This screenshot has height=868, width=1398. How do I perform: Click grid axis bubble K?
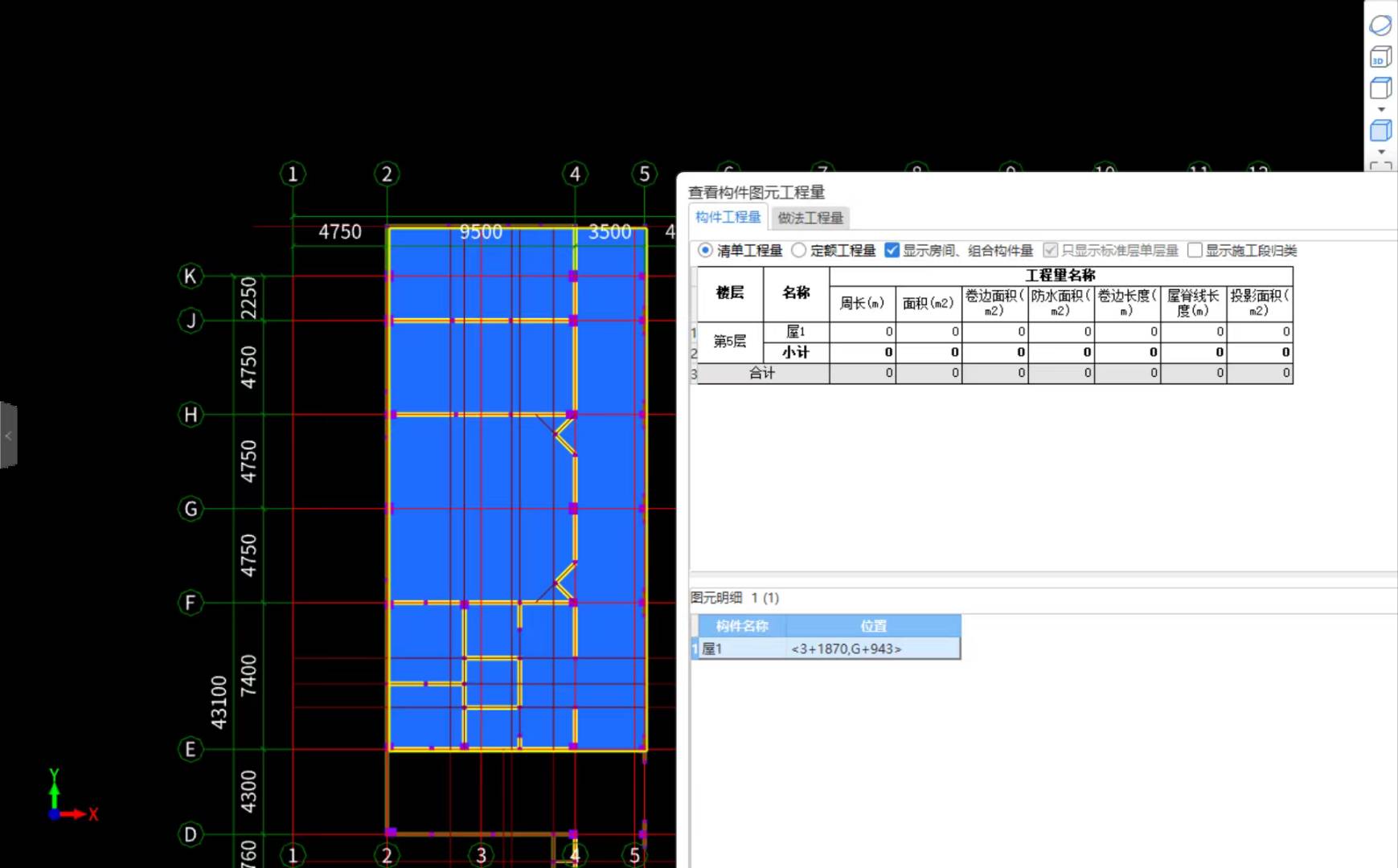[190, 276]
